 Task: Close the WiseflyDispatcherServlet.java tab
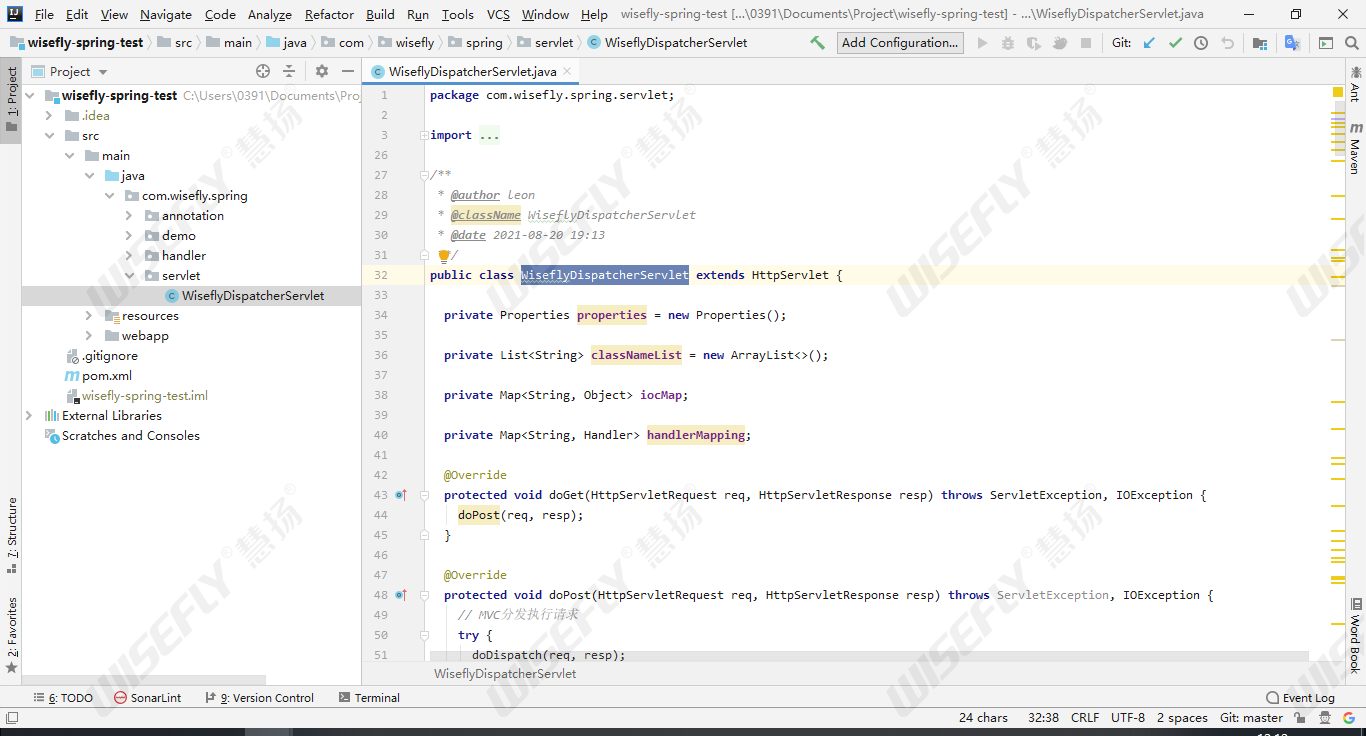[x=567, y=71]
